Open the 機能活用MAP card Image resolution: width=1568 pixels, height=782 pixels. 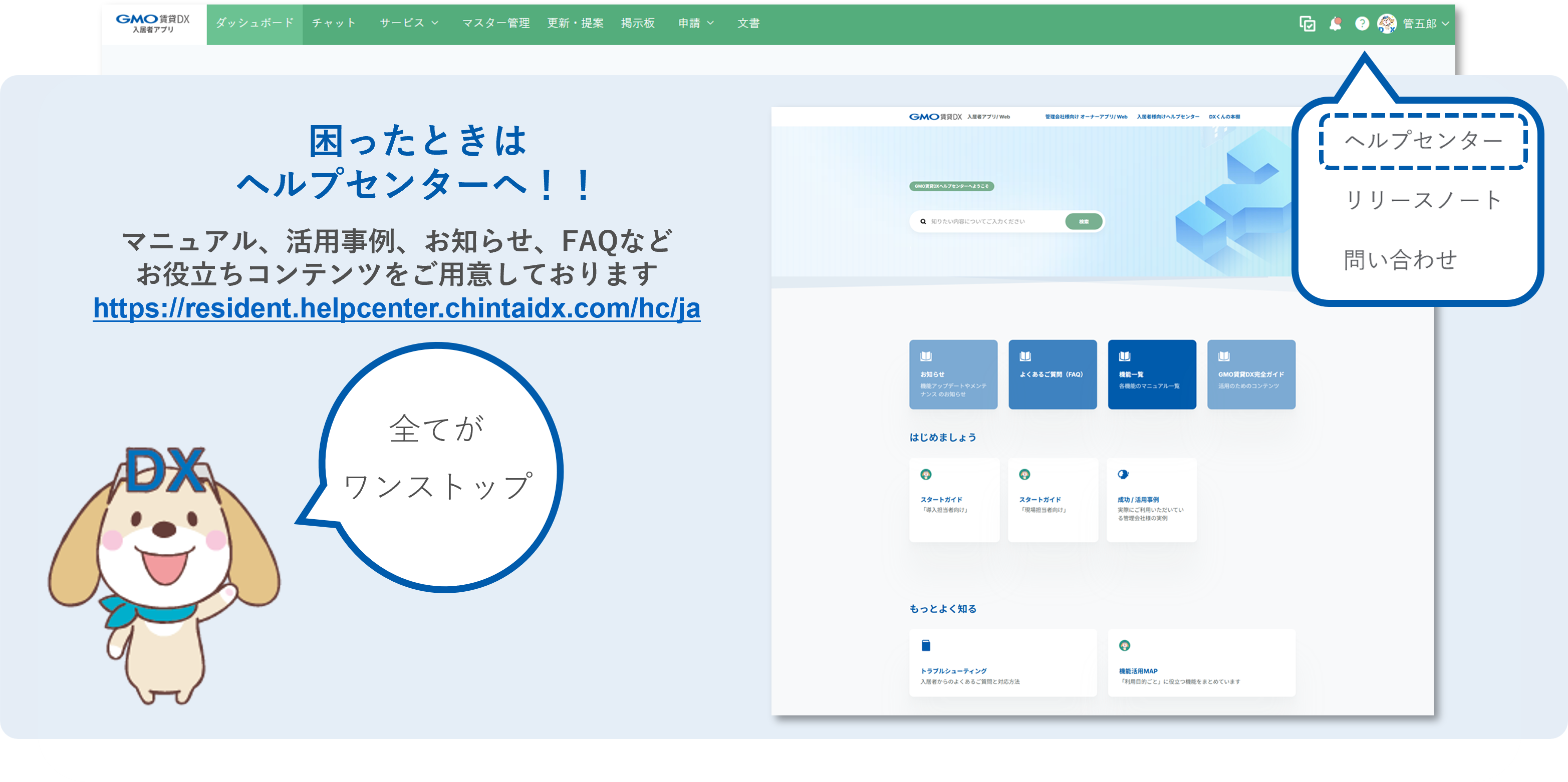point(1201,662)
